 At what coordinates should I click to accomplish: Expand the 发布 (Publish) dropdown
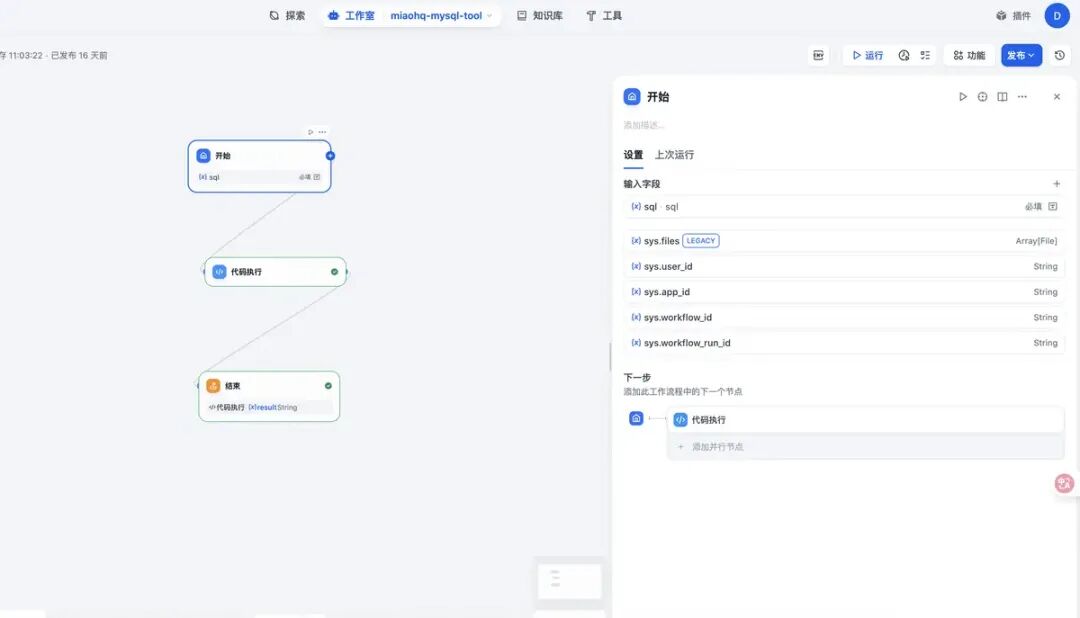(1021, 55)
